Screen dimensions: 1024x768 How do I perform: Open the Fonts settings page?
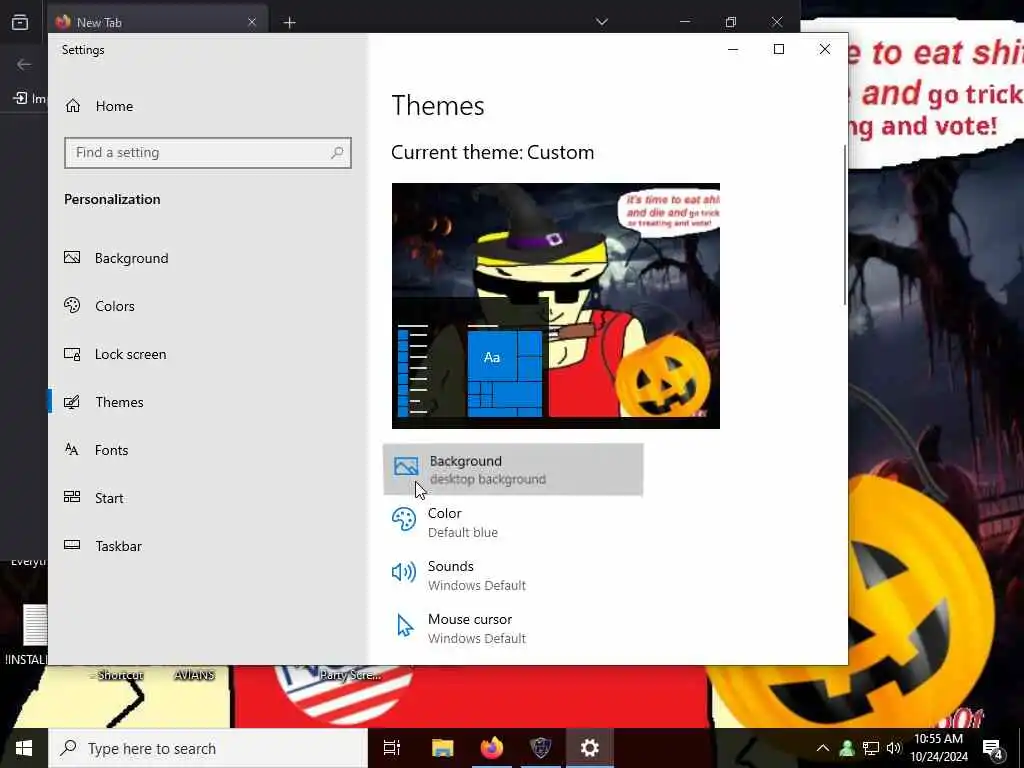coord(208,450)
